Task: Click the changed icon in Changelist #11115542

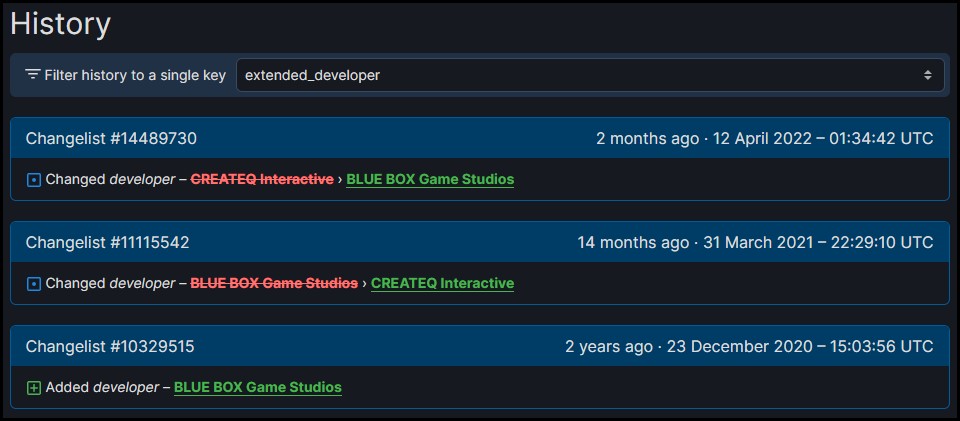Action: [34, 284]
